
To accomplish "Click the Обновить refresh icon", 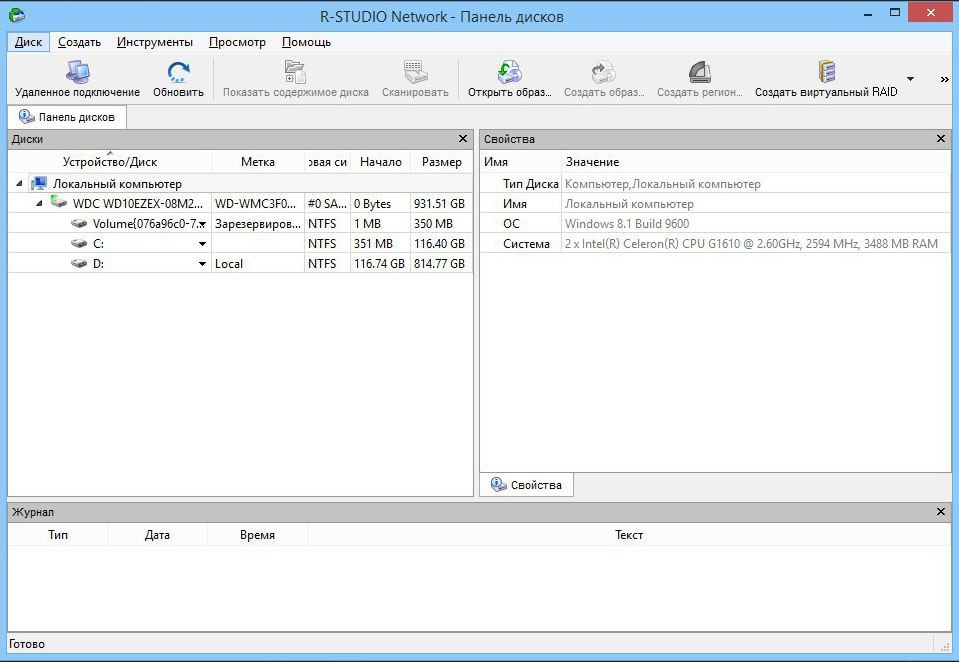I will coord(179,72).
